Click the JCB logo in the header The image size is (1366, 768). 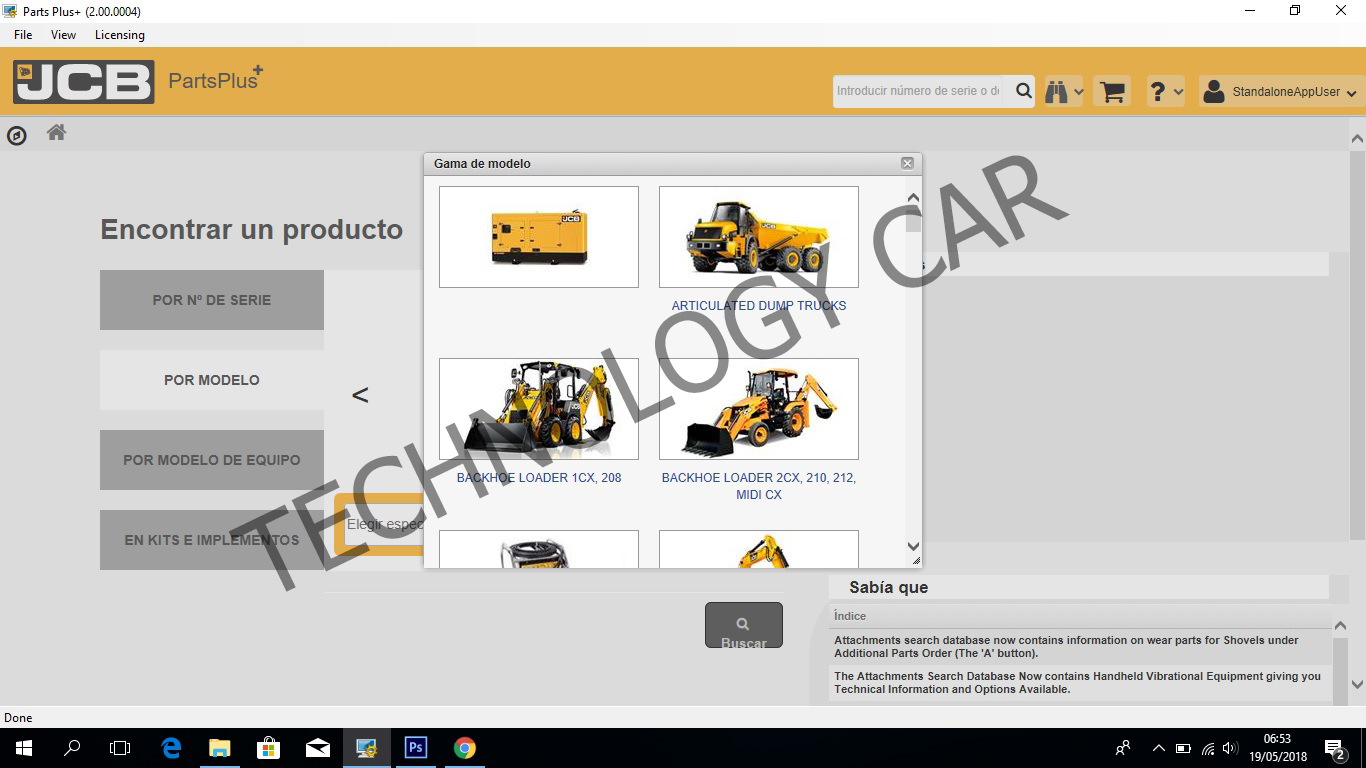coord(84,82)
